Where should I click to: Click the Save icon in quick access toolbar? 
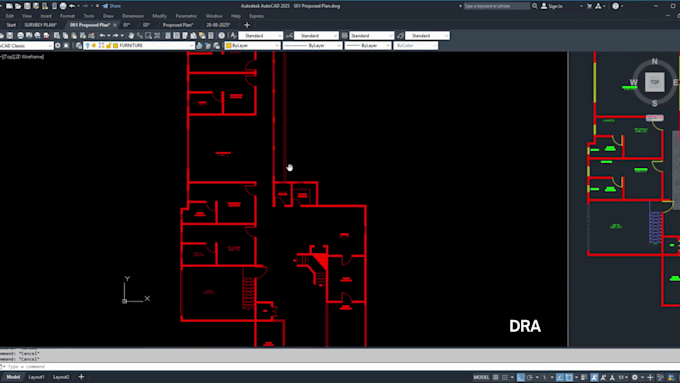click(27, 6)
